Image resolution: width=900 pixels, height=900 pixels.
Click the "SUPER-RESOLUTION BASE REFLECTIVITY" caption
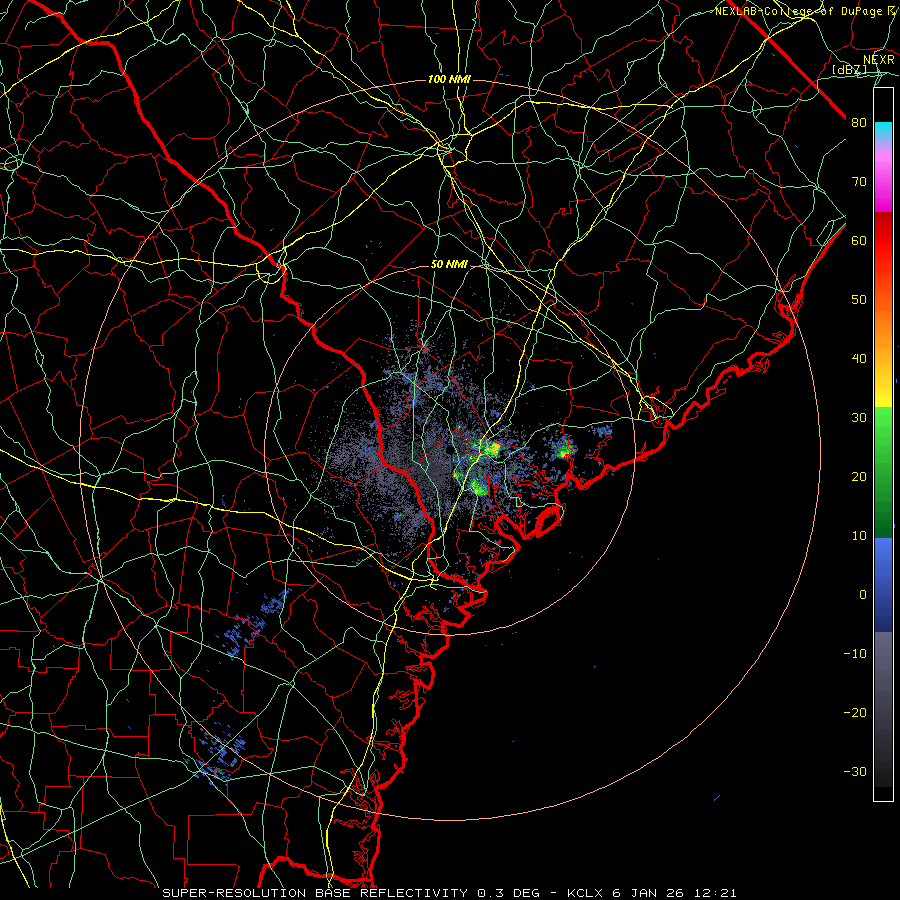pos(317,893)
